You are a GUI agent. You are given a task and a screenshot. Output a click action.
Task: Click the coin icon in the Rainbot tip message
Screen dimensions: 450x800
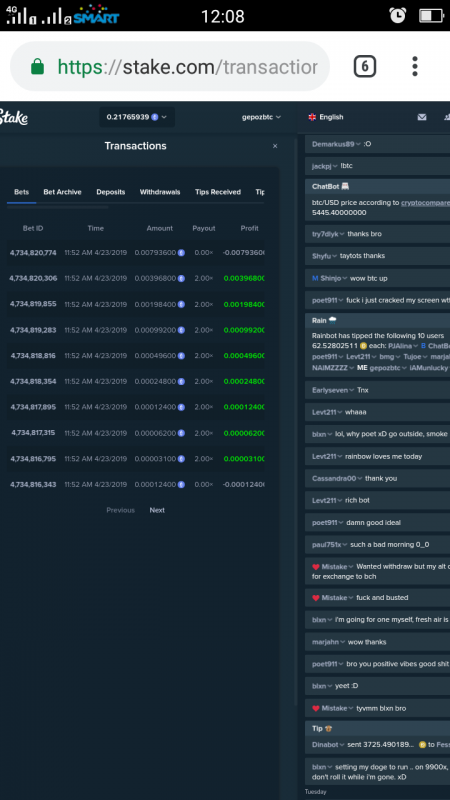pos(363,346)
